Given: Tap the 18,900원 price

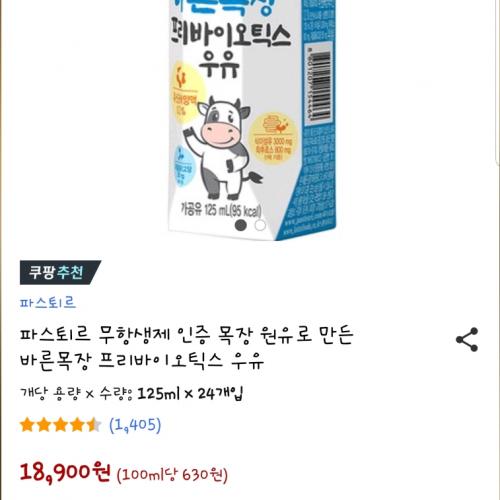Looking at the screenshot, I should (x=65, y=472).
